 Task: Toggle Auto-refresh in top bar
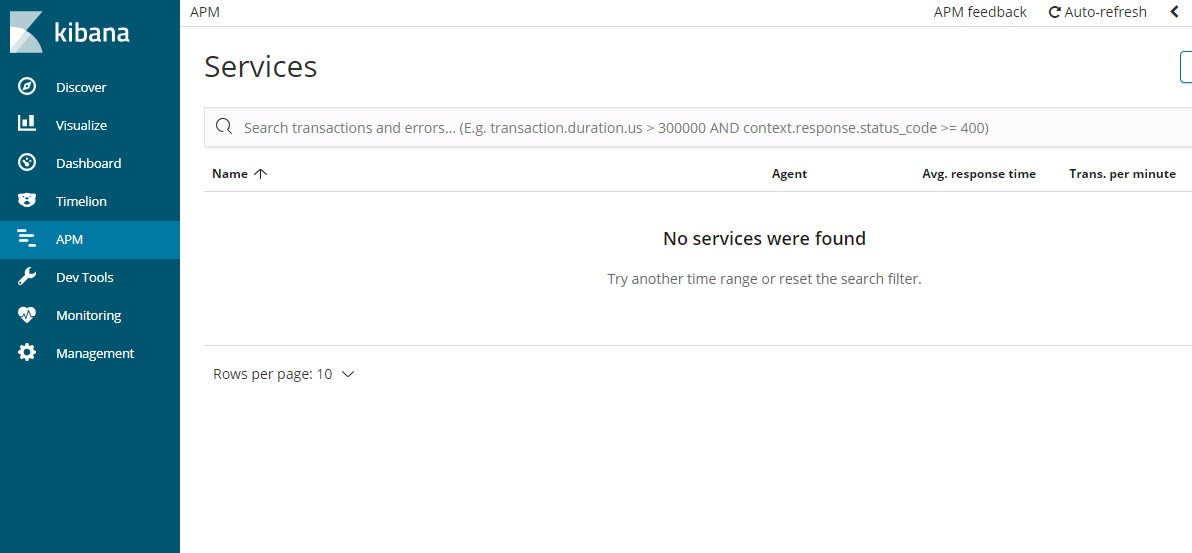(1097, 12)
